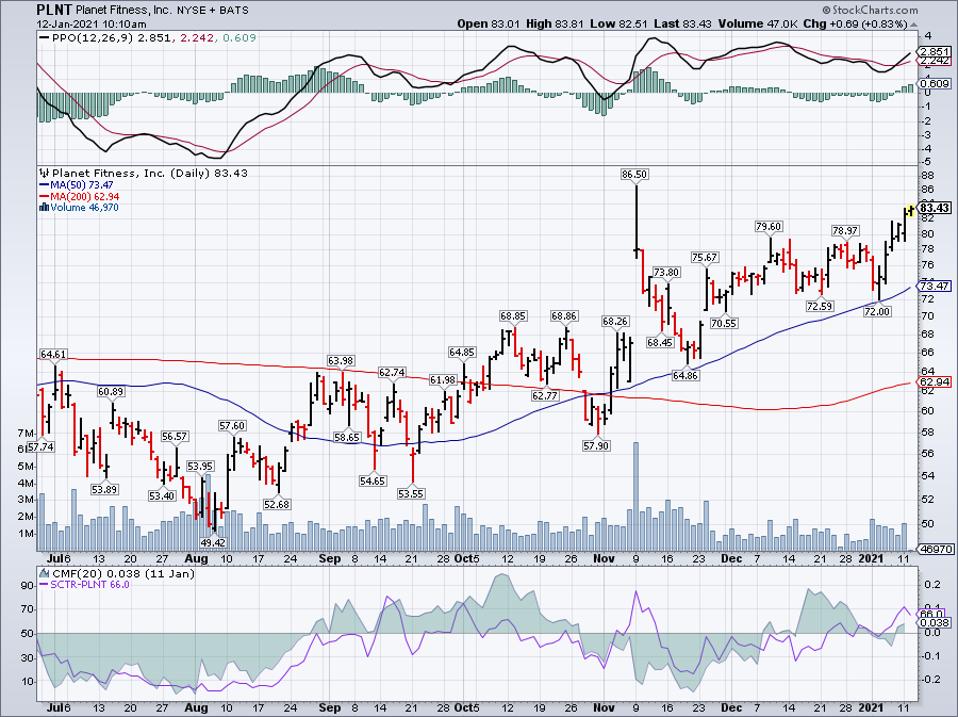
Task: Click the Low 82.51 value
Action: click(620, 24)
